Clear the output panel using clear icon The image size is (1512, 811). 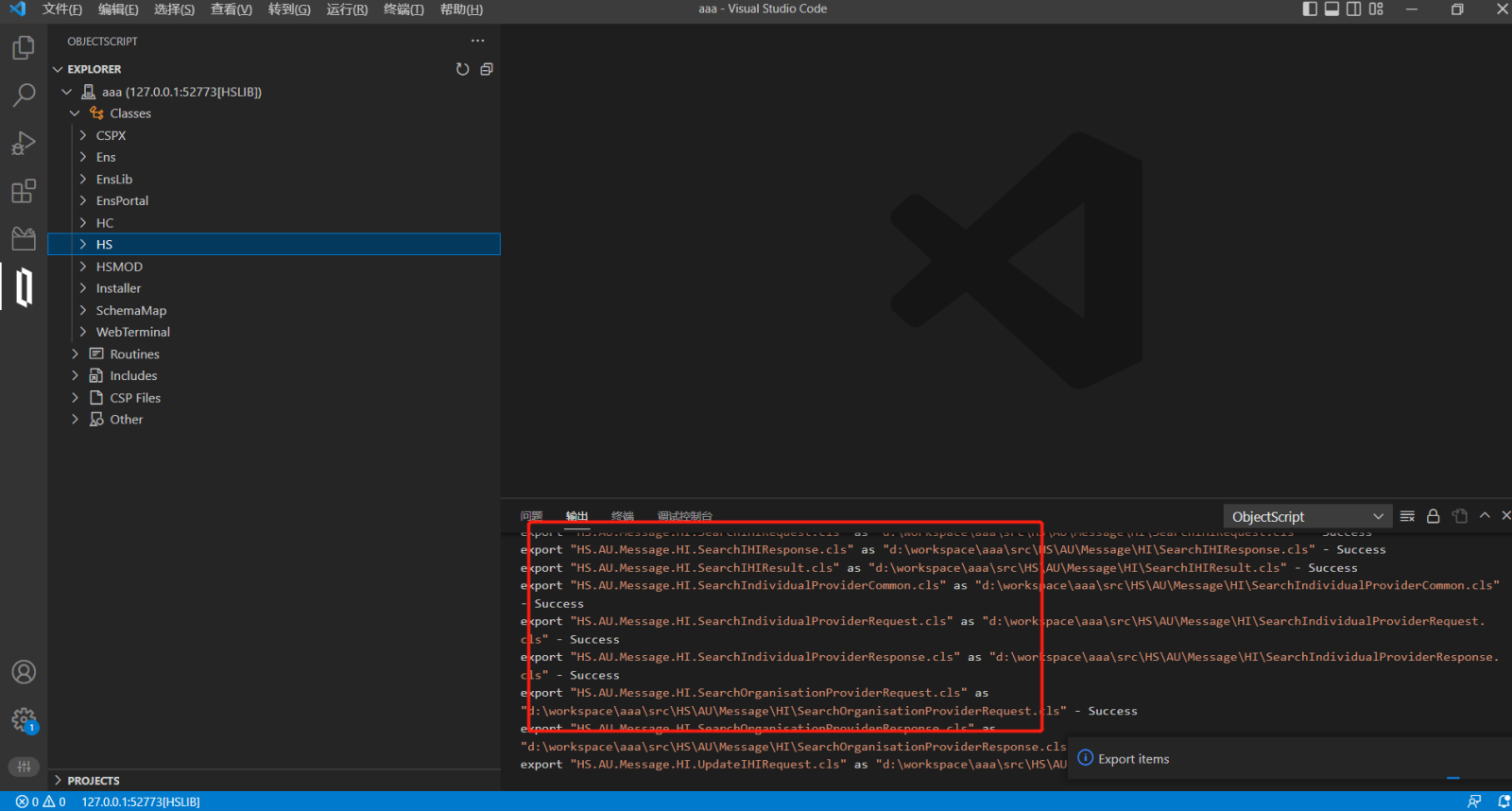coord(1407,516)
